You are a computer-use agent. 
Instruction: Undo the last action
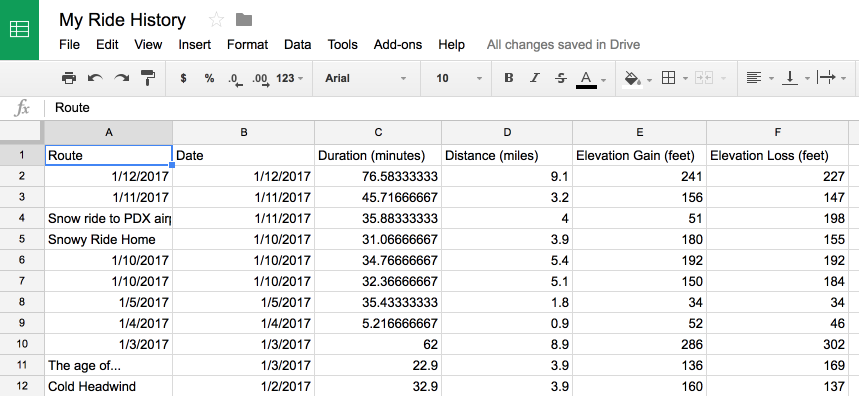[x=95, y=78]
